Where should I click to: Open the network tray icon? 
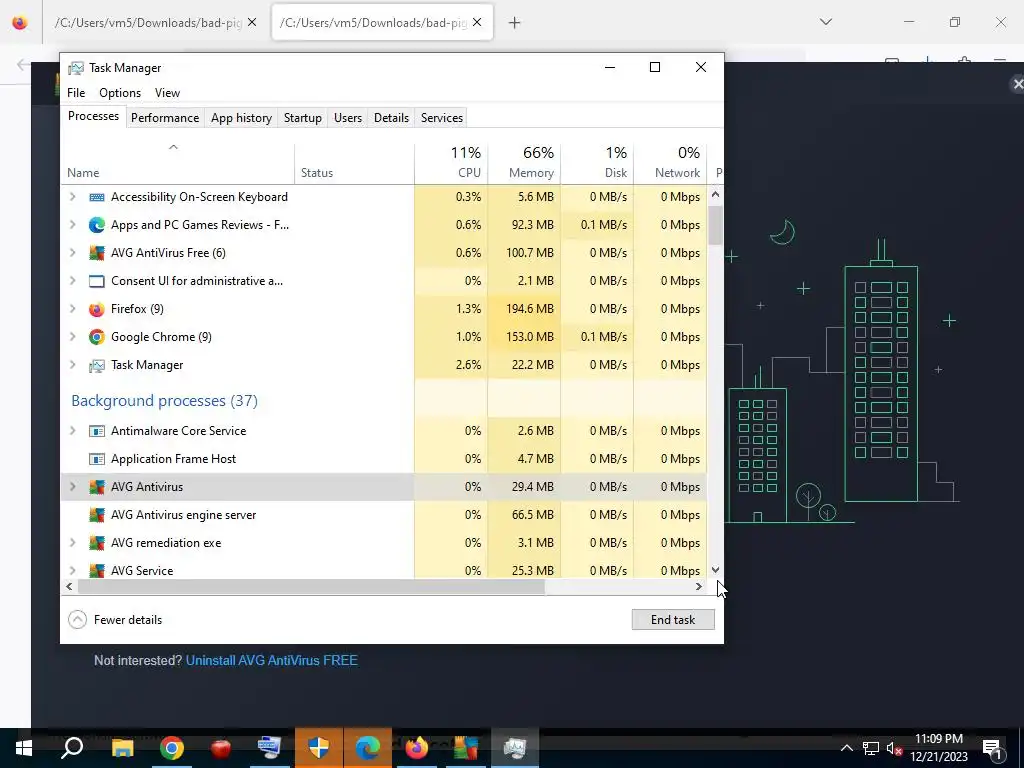click(871, 748)
